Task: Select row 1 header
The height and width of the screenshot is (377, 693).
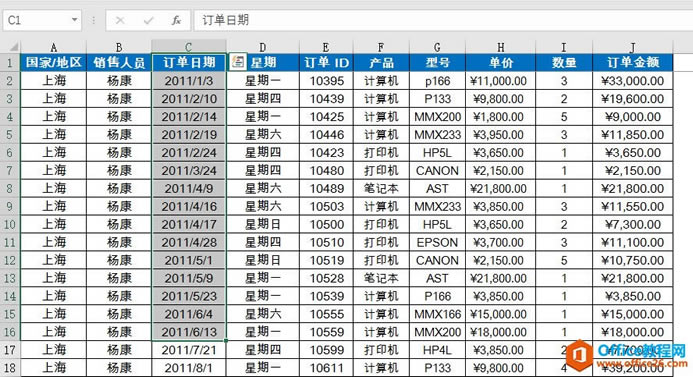Action: point(10,62)
